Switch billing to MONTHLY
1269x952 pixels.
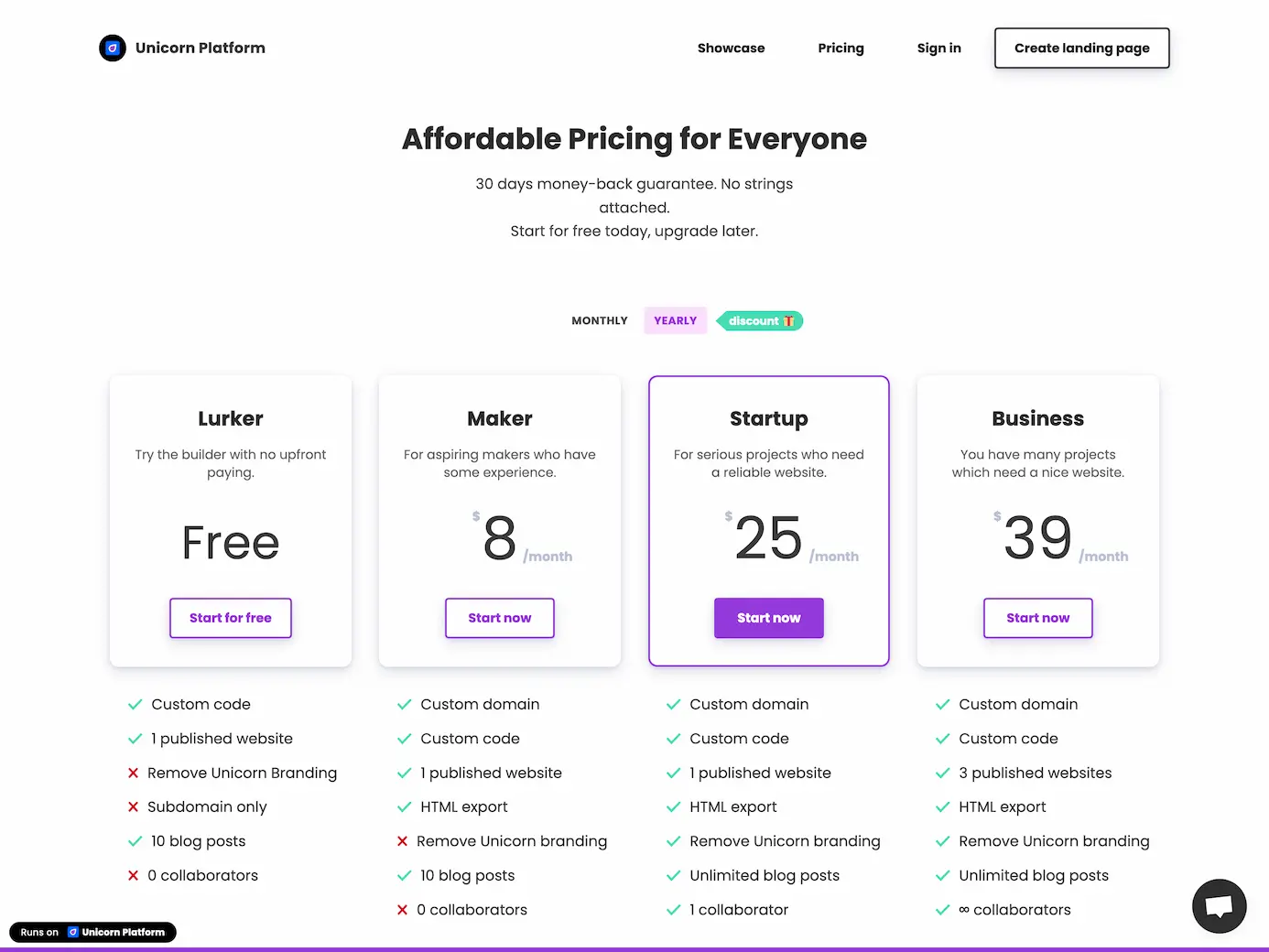tap(599, 320)
